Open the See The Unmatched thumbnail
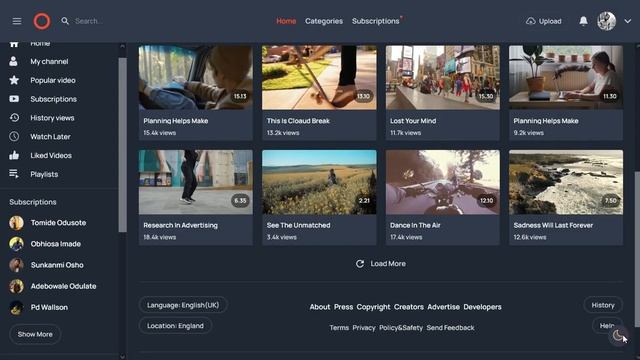 point(319,182)
